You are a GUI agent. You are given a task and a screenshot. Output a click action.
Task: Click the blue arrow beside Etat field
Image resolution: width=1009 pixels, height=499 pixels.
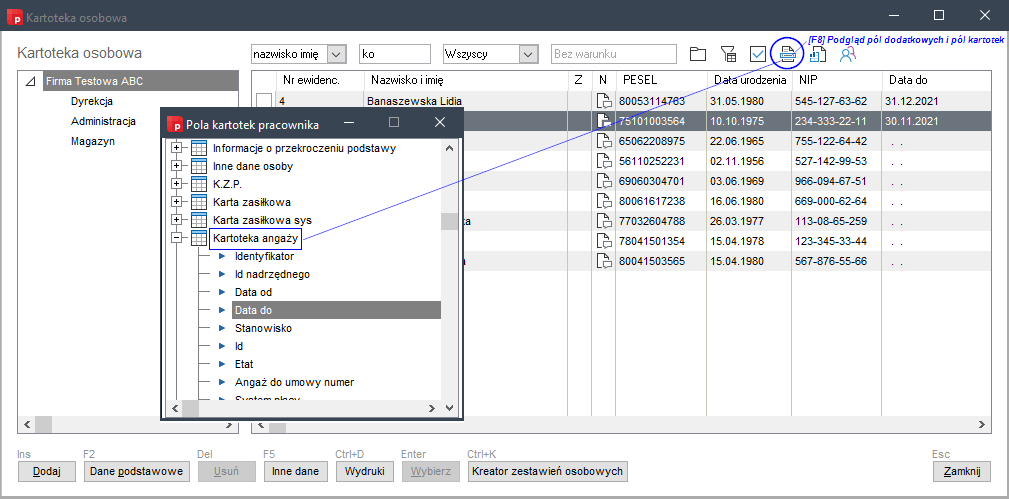pyautogui.click(x=222, y=364)
